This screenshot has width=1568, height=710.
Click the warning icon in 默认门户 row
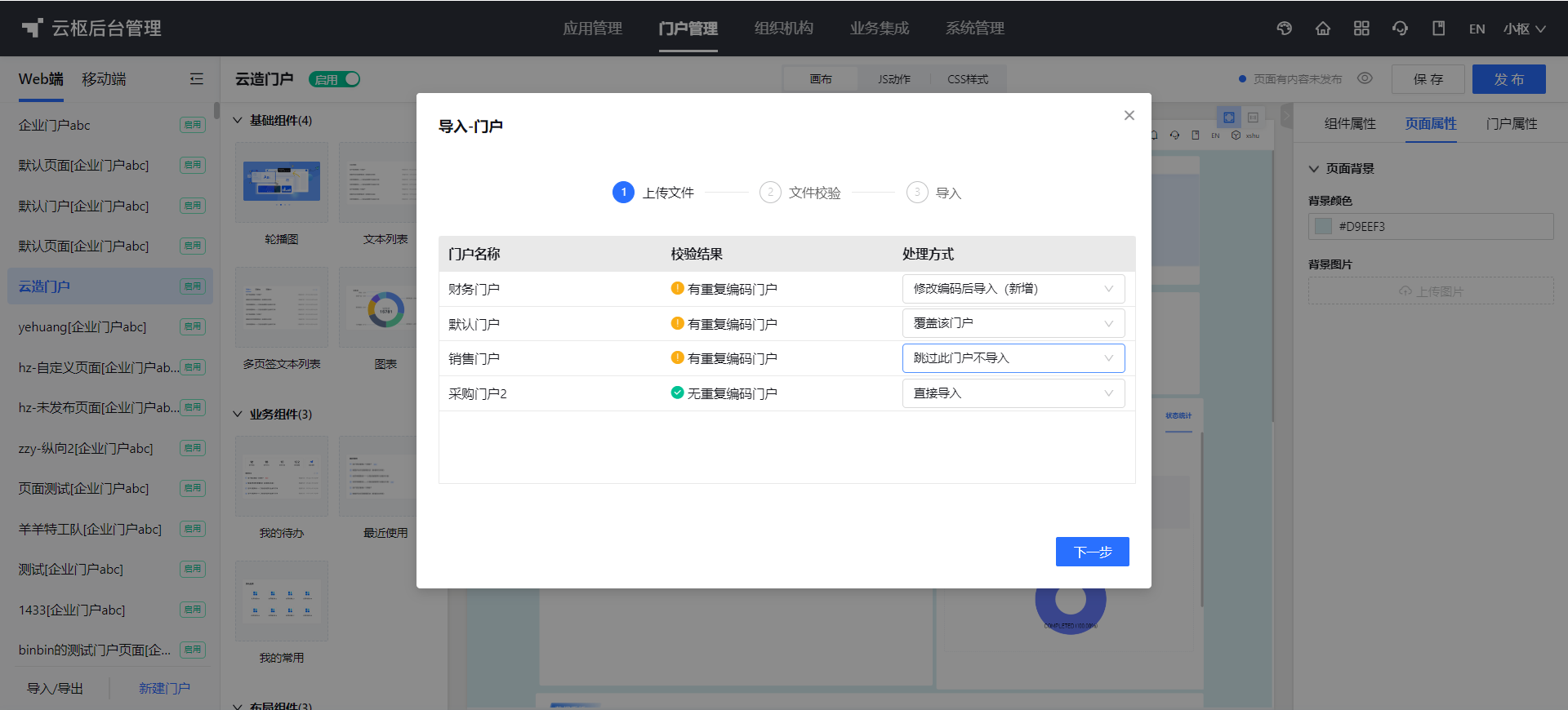(677, 323)
